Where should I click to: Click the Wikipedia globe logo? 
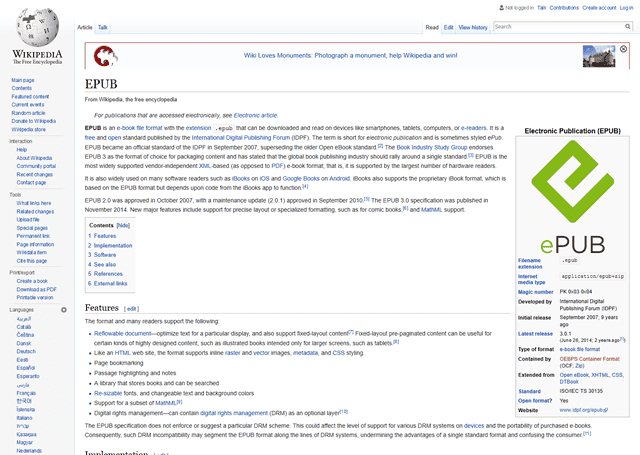pyautogui.click(x=38, y=27)
